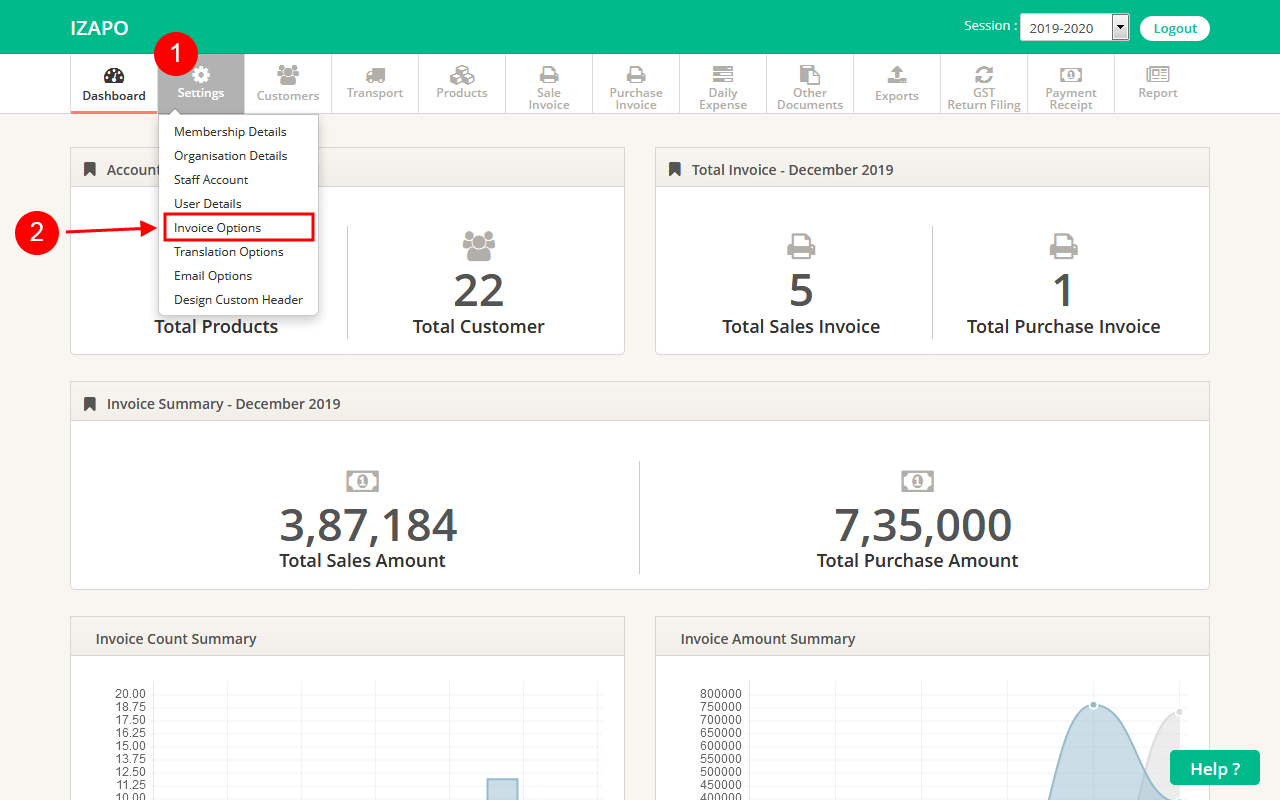This screenshot has width=1280, height=800.
Task: Open the Exports upload icon
Action: click(897, 75)
